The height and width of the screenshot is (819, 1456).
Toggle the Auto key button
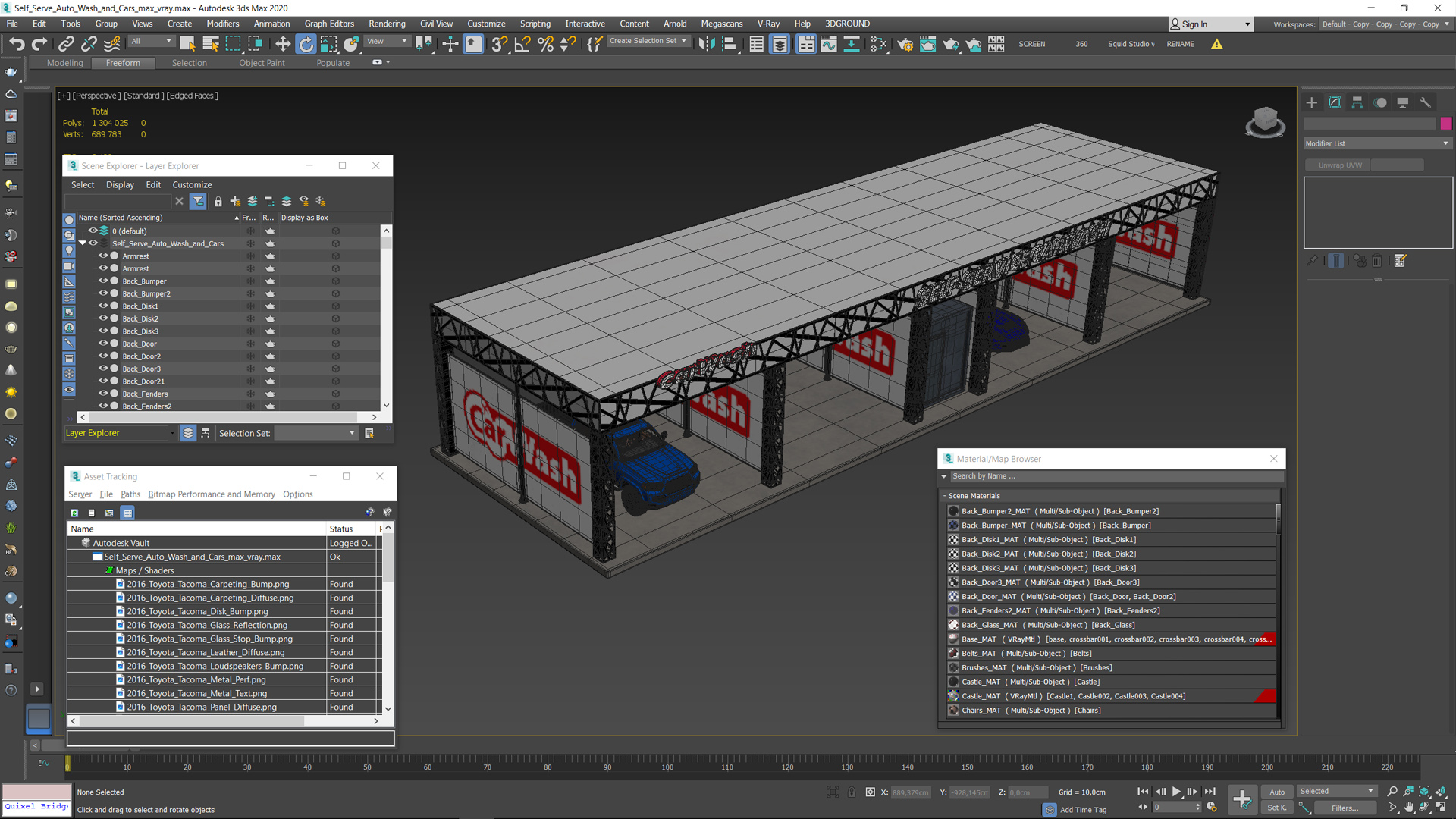point(1277,792)
